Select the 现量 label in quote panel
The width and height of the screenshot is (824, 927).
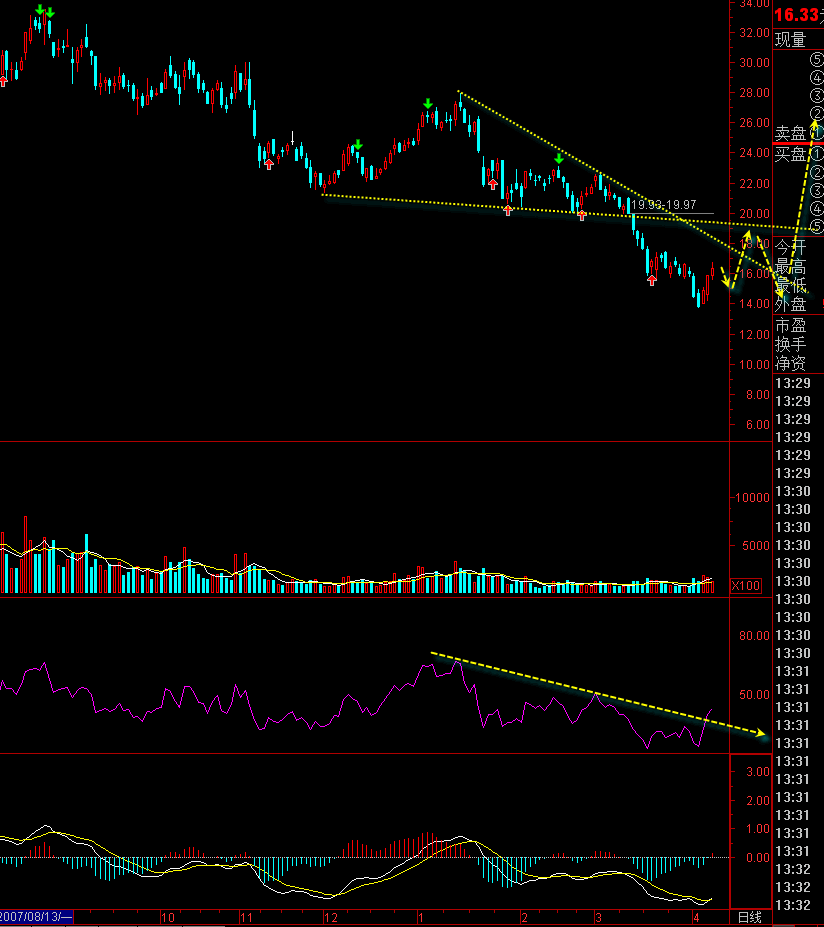pos(790,40)
